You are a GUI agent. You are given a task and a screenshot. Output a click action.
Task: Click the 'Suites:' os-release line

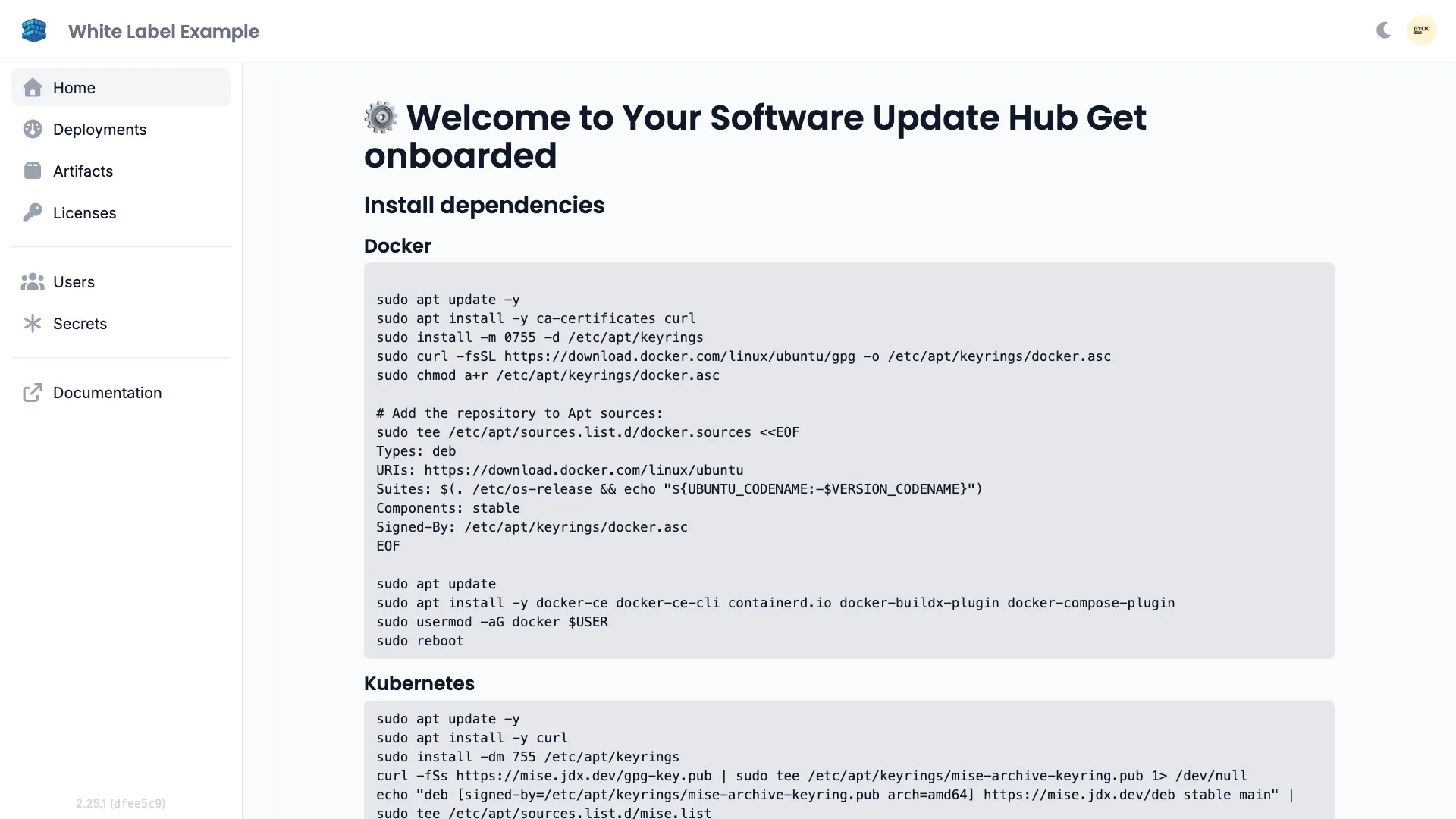point(679,489)
